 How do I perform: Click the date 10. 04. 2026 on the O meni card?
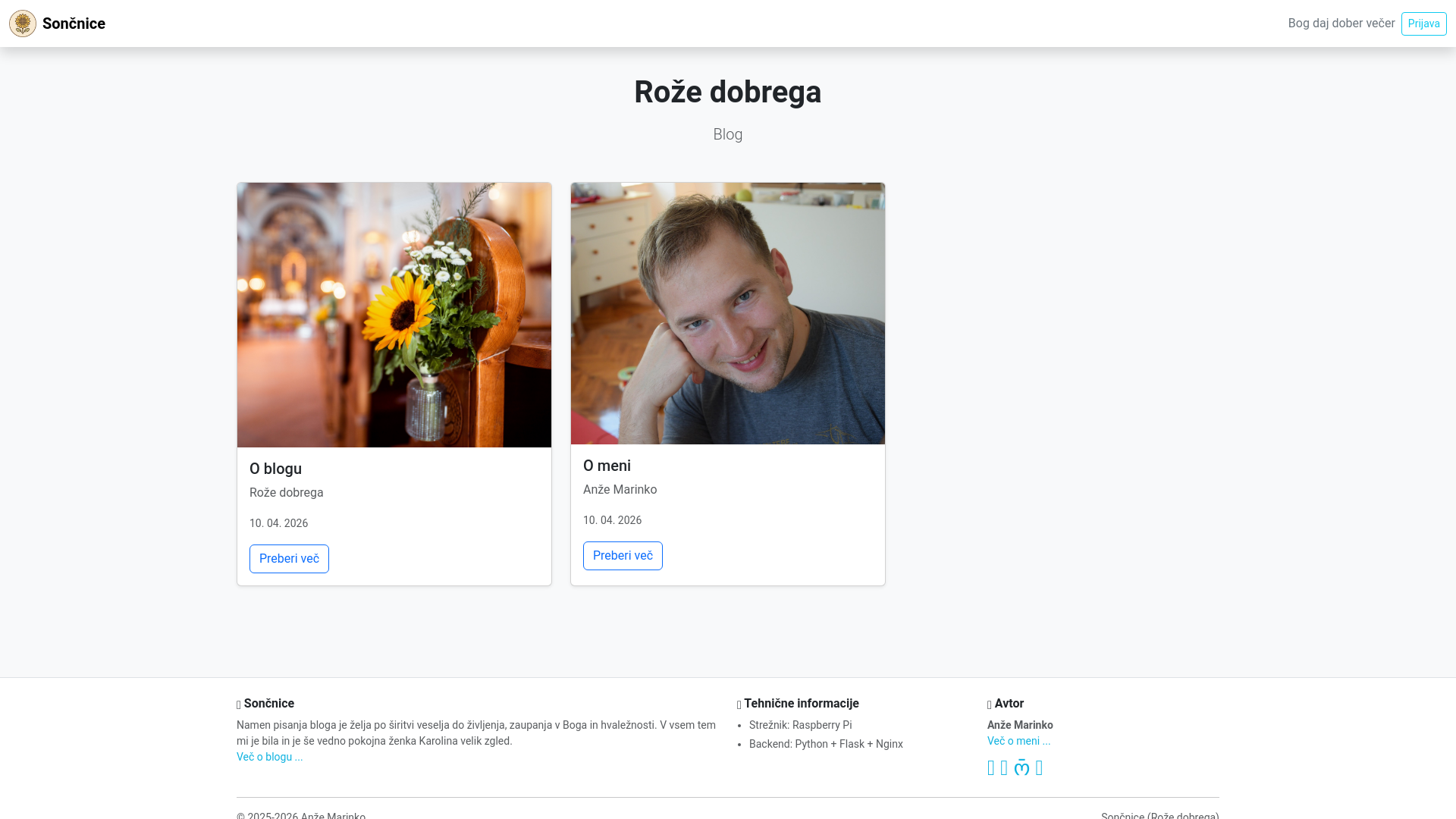coord(612,520)
